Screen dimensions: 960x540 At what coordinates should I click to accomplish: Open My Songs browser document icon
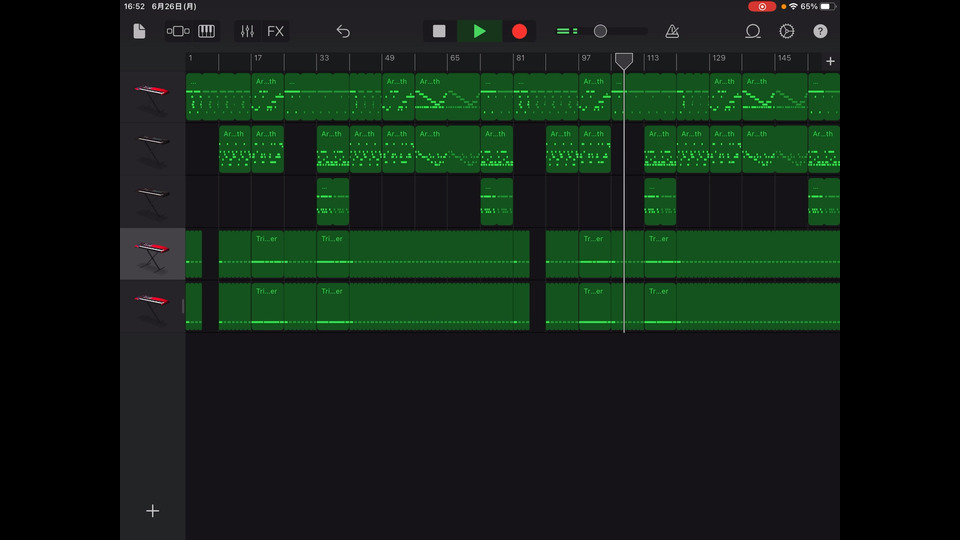pyautogui.click(x=140, y=31)
